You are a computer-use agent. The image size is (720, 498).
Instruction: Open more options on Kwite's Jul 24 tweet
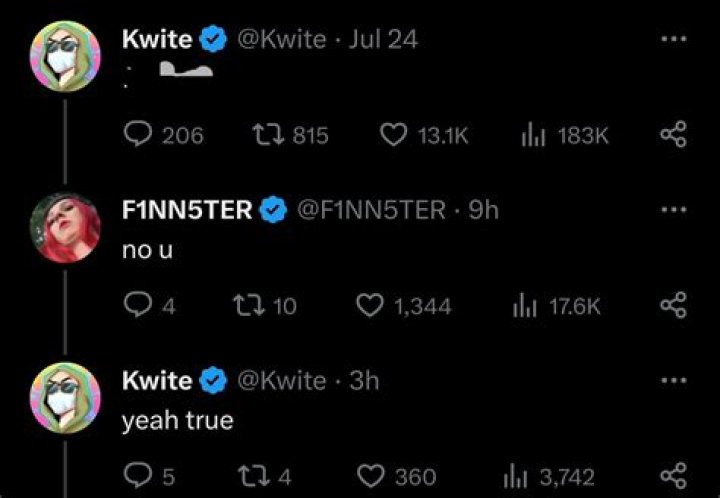[x=675, y=40]
